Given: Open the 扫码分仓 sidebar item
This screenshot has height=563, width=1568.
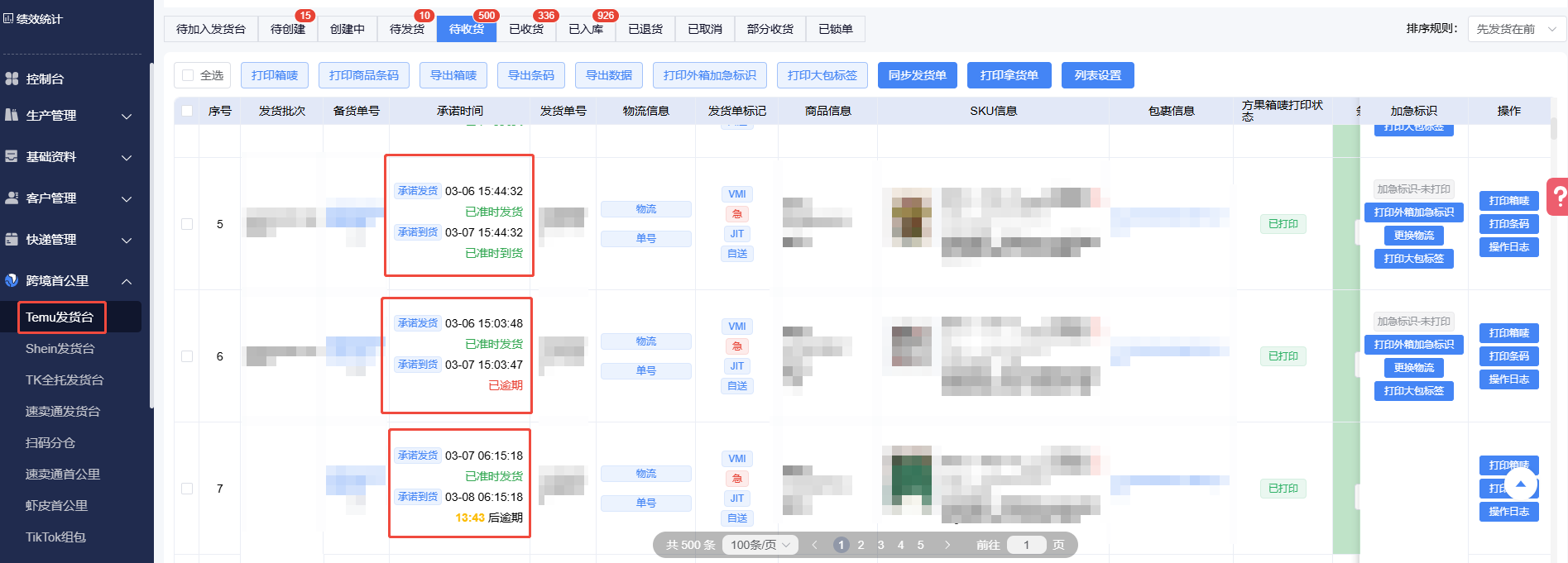Looking at the screenshot, I should click(50, 442).
